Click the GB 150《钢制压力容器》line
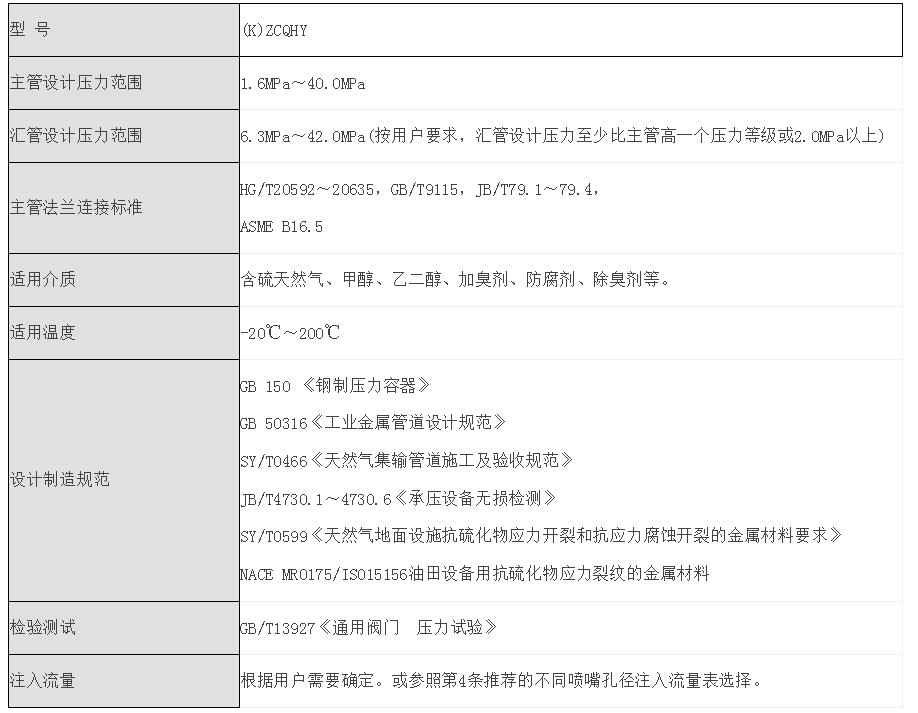918x713 pixels. point(335,386)
